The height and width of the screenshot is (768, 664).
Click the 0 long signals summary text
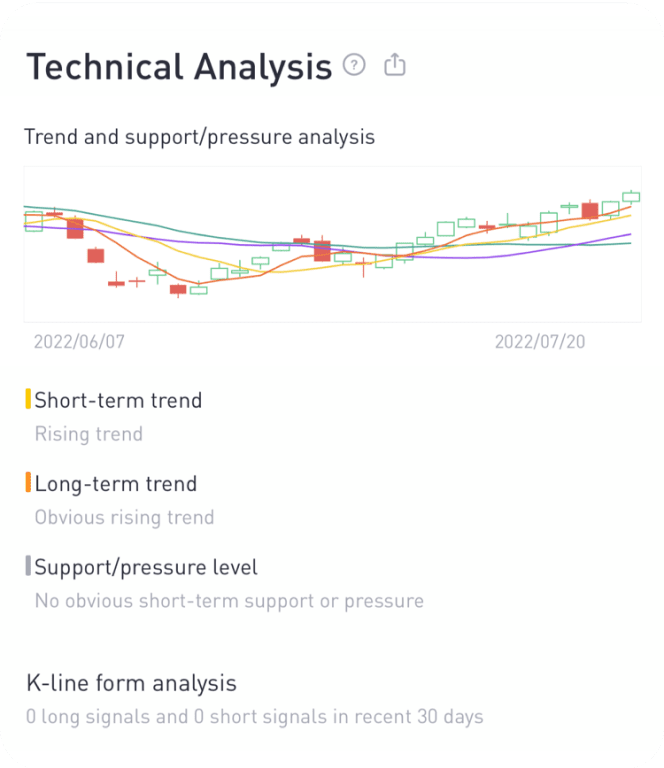click(x=255, y=717)
